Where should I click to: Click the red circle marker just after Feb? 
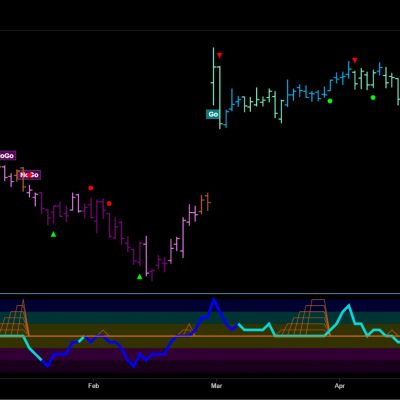pyautogui.click(x=109, y=204)
